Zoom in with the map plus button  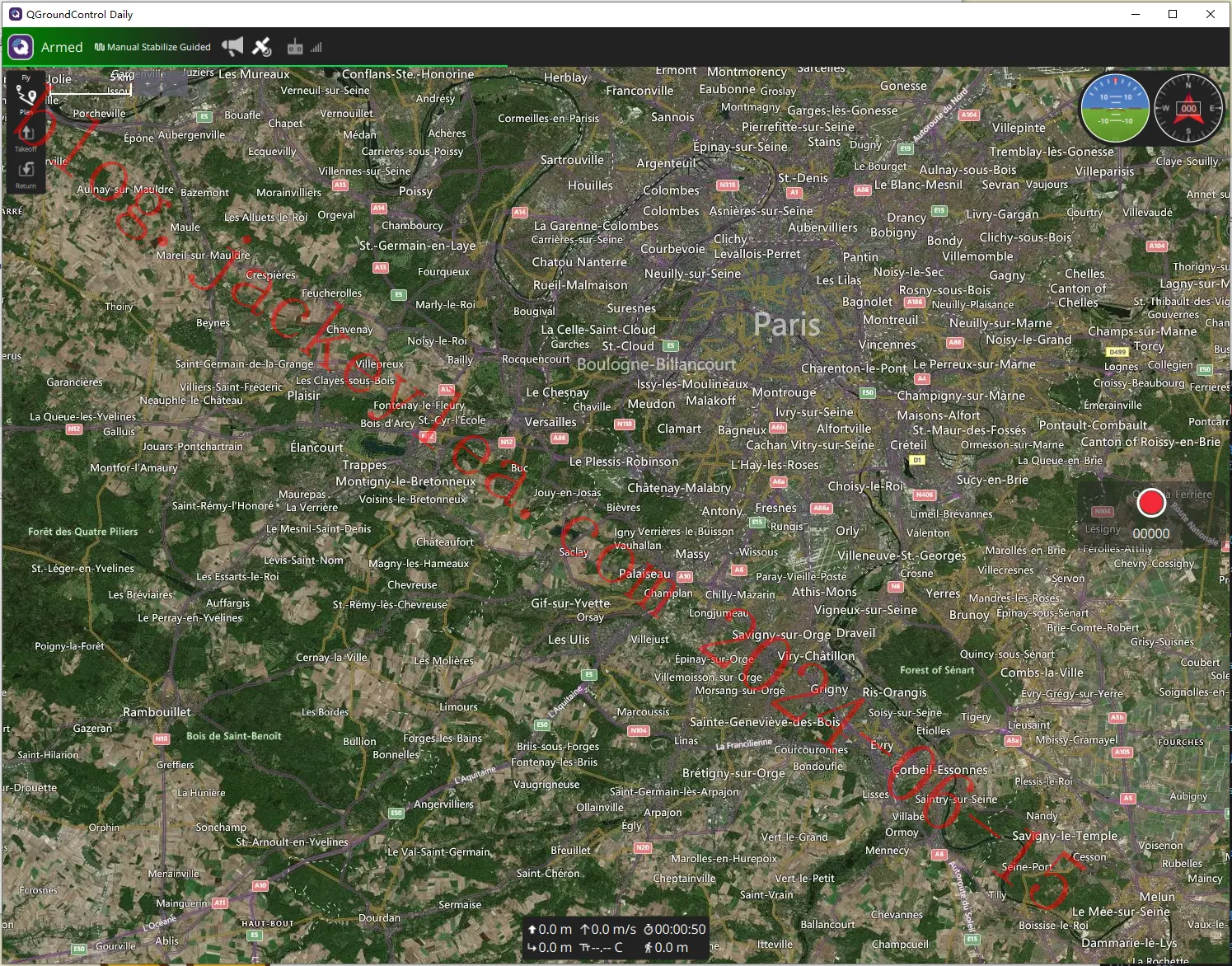pyautogui.click(x=148, y=84)
